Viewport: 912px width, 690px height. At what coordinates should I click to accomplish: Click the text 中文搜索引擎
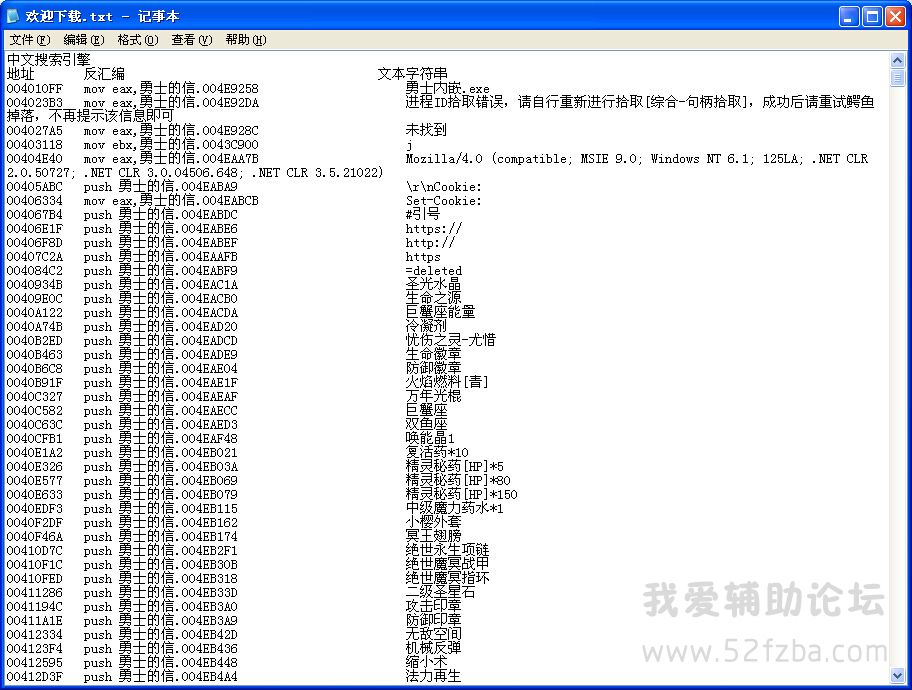(x=48, y=60)
